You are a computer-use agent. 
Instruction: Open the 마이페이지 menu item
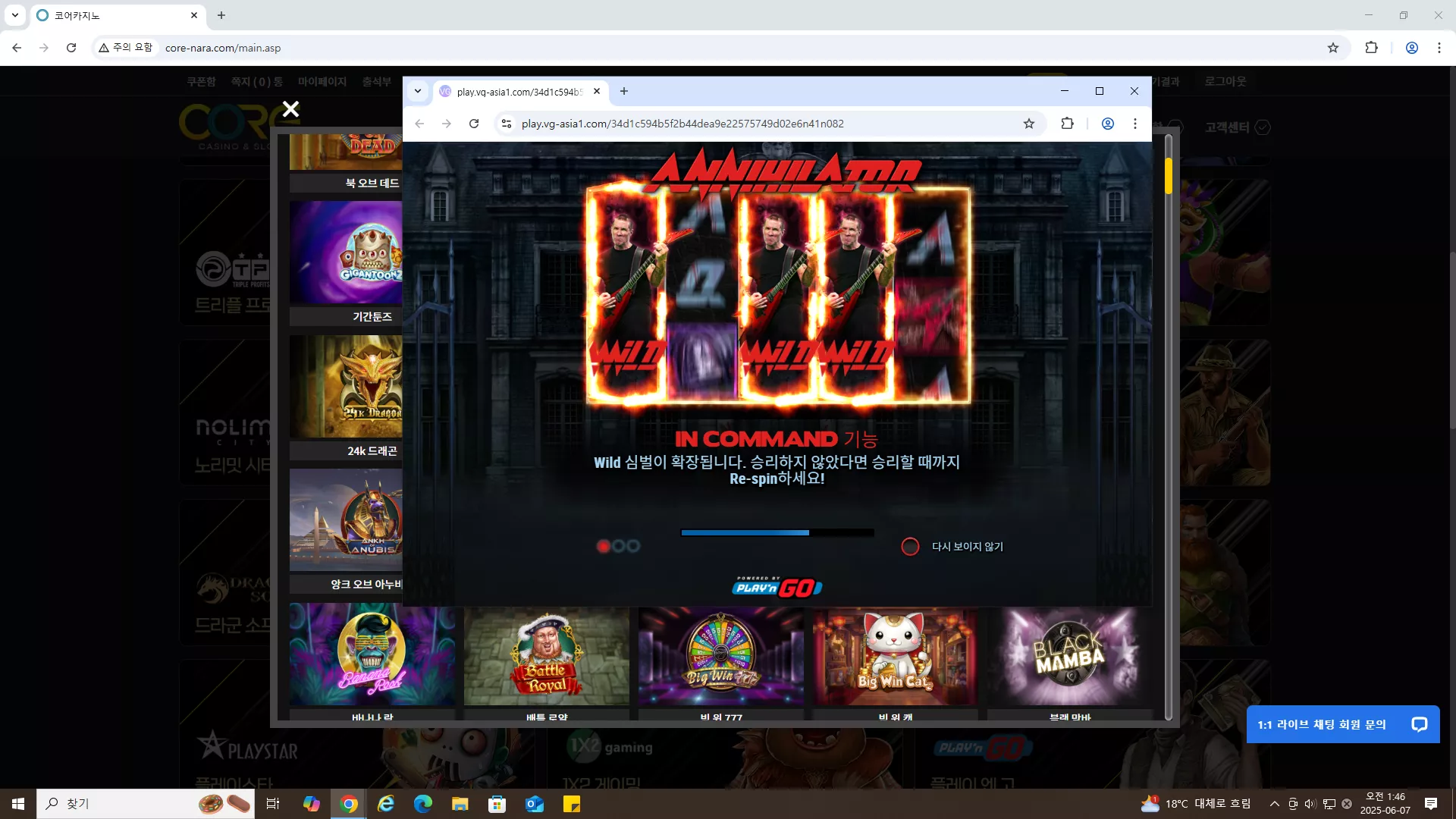click(x=322, y=81)
